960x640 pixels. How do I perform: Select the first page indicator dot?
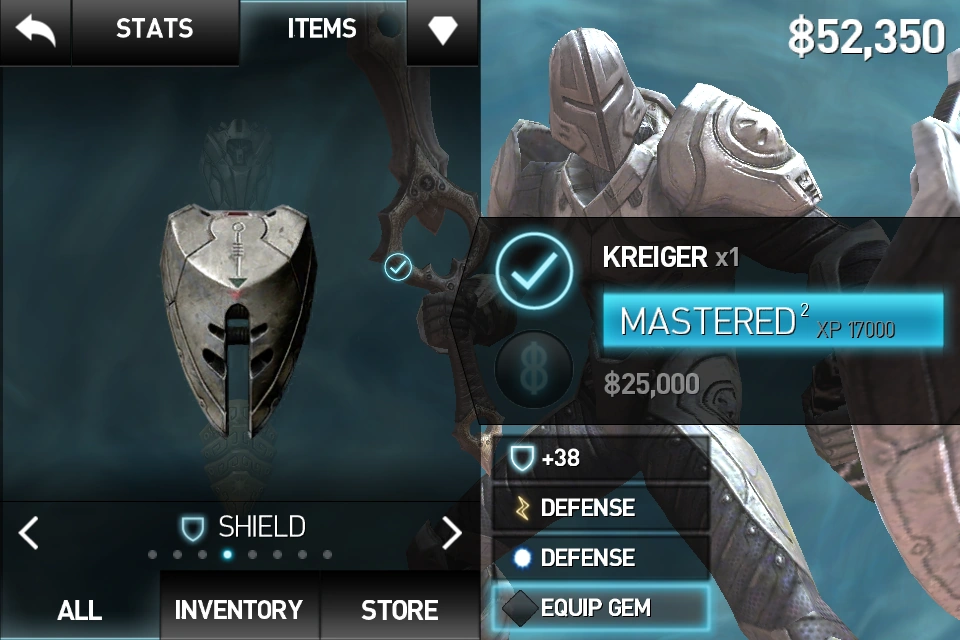152,554
